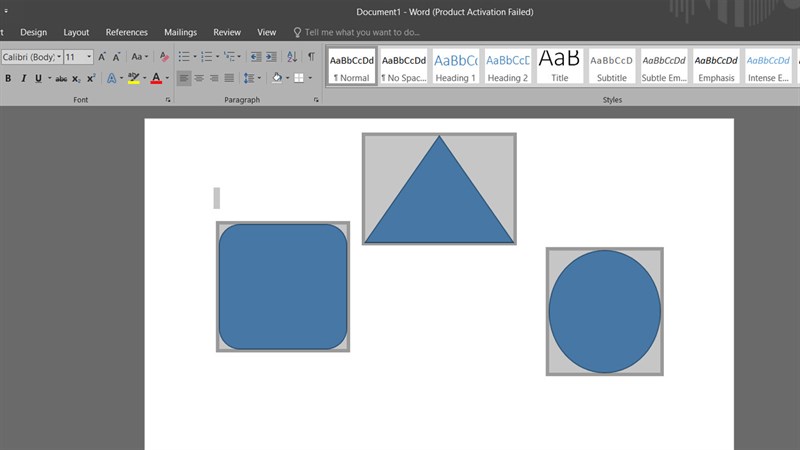The image size is (800, 450).
Task: Center align the paragraph
Action: pyautogui.click(x=199, y=78)
